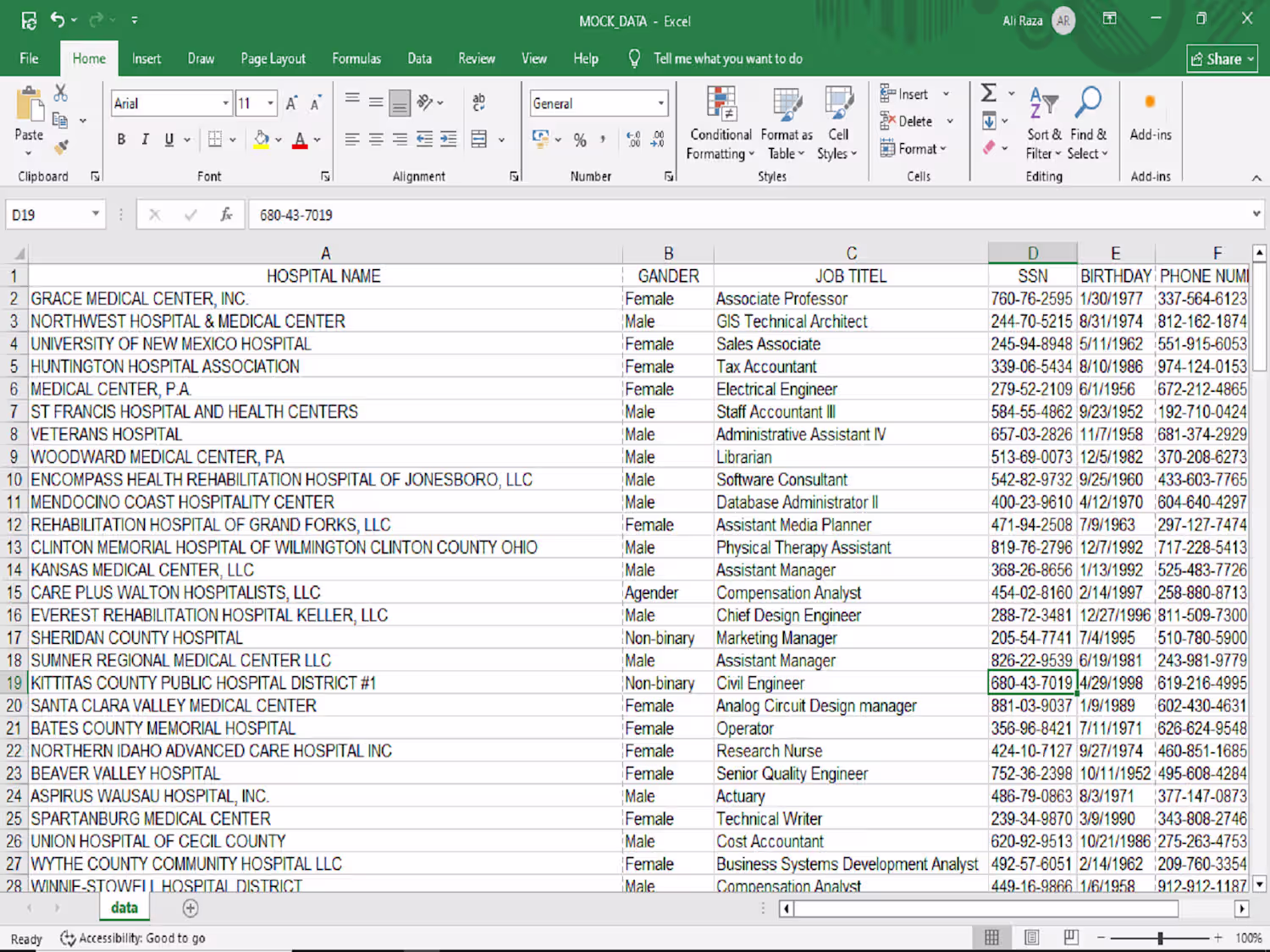1270x952 pixels.
Task: Open the Name Box dropdown arrow
Action: click(96, 214)
